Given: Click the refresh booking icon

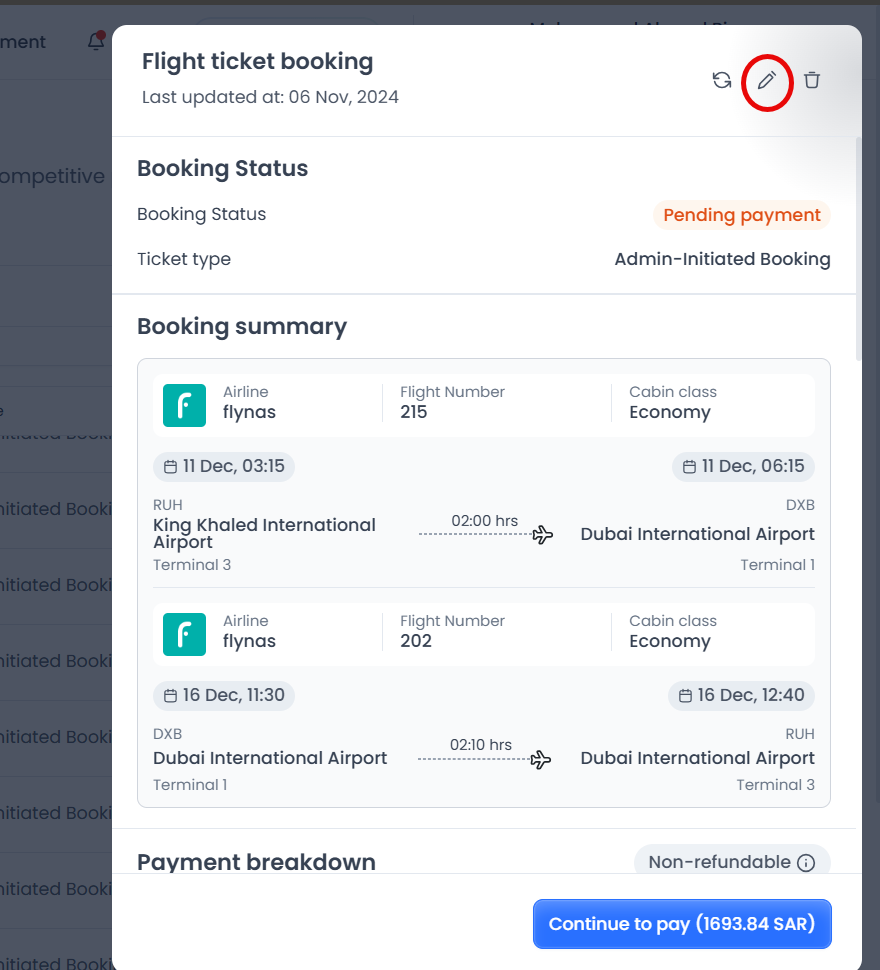Looking at the screenshot, I should click(722, 81).
